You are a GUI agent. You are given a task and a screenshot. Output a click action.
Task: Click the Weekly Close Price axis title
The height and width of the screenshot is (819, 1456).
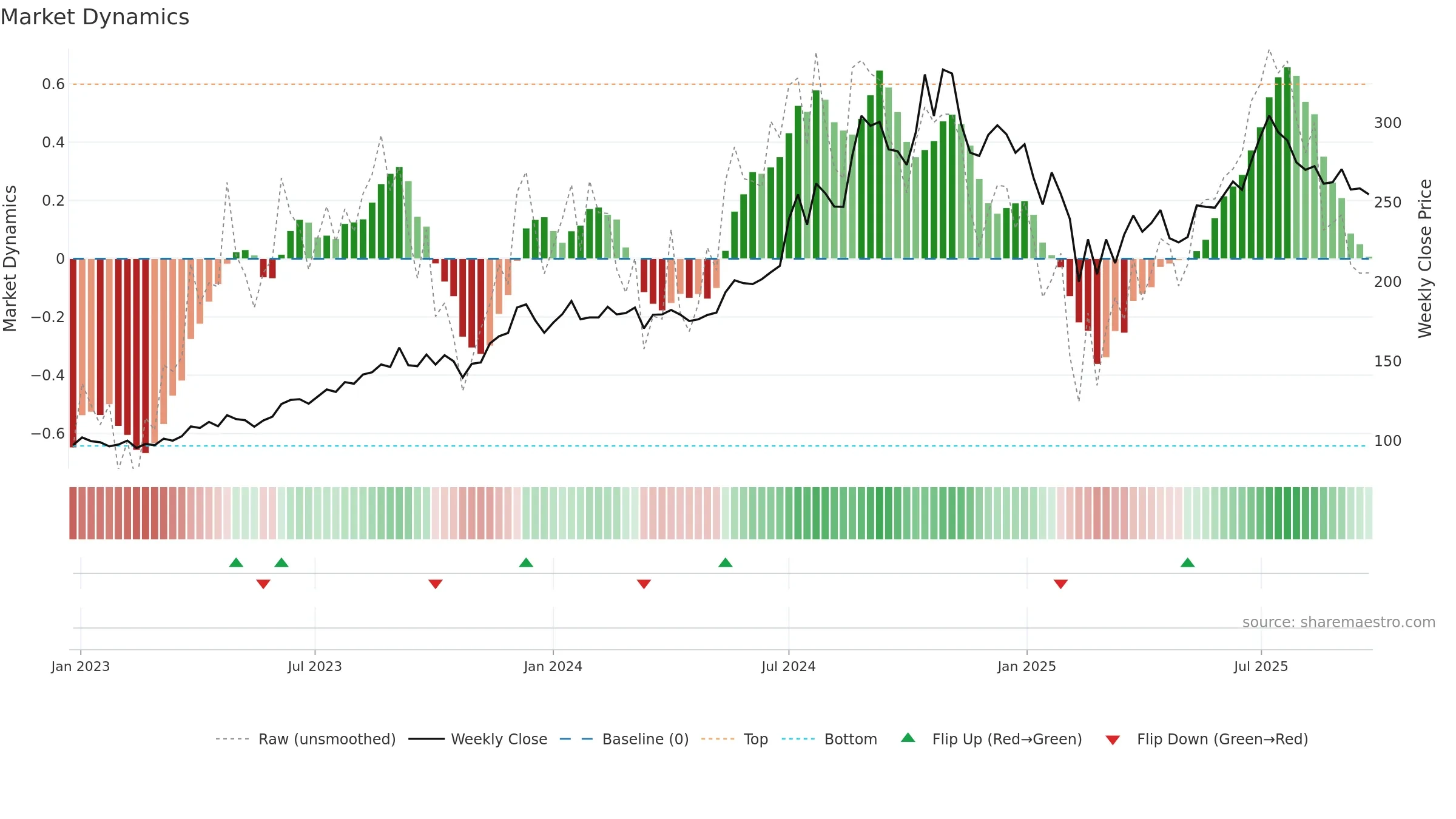1425,258
